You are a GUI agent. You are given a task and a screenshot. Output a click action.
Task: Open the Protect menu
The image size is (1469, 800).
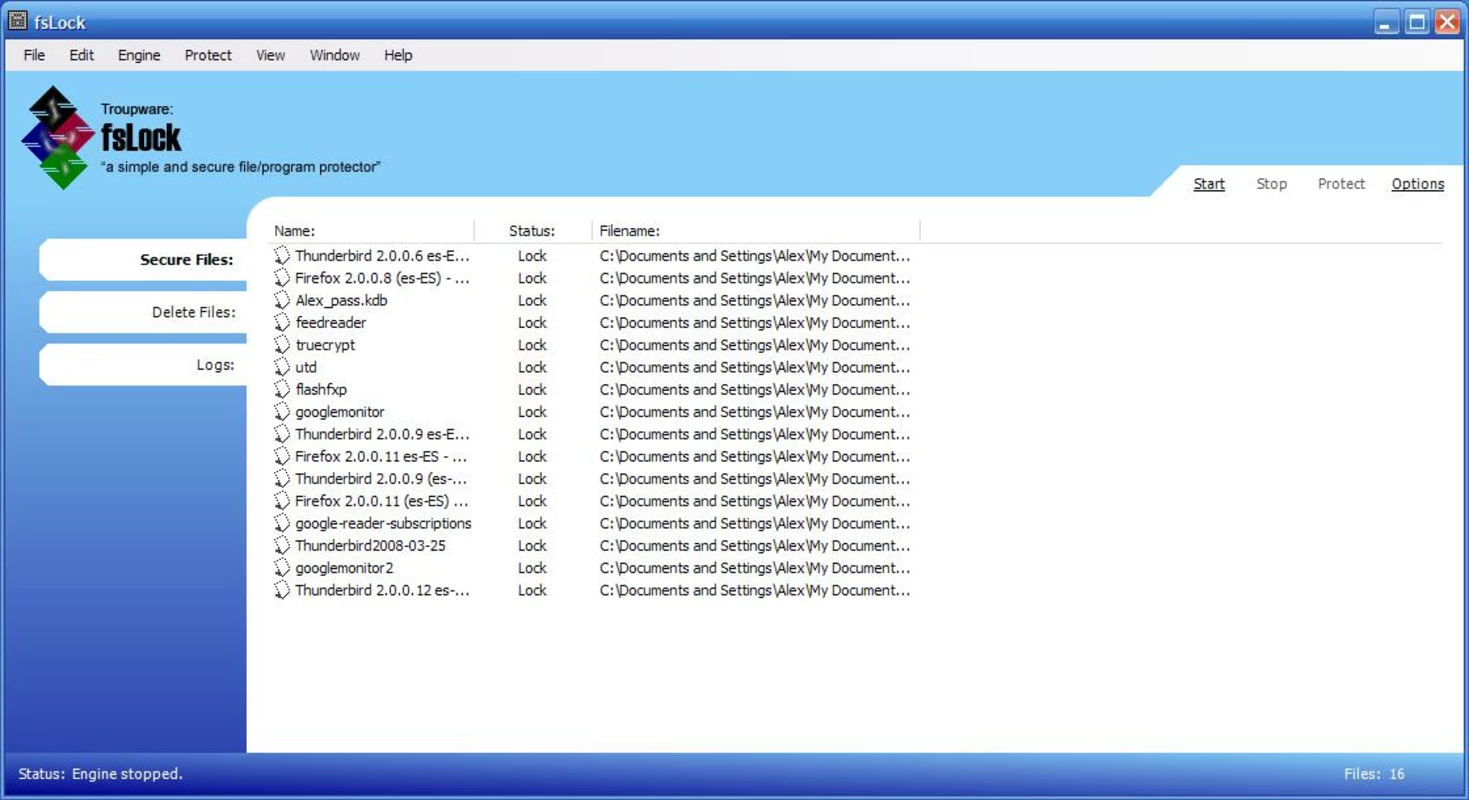pyautogui.click(x=208, y=55)
